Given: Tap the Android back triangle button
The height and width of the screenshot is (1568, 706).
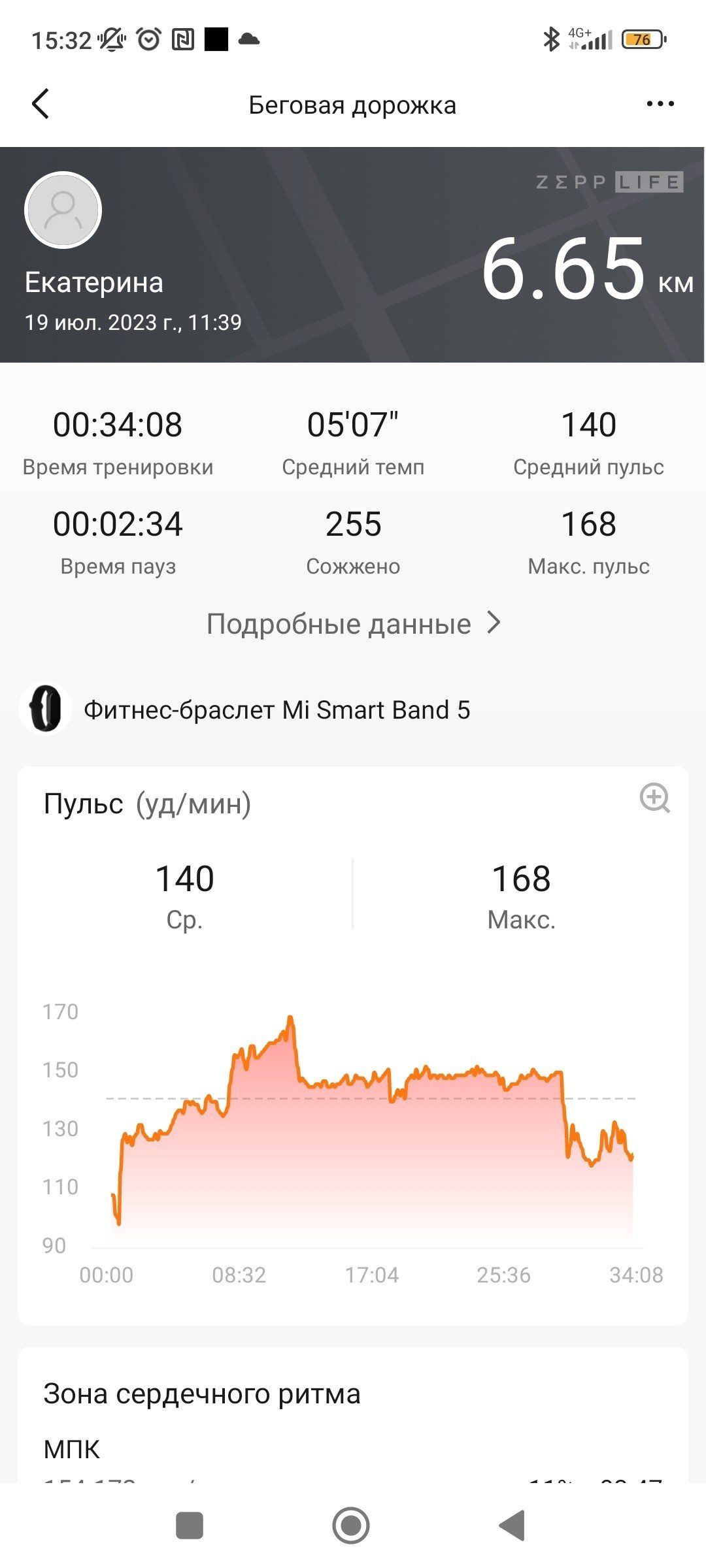Looking at the screenshot, I should [x=512, y=1526].
